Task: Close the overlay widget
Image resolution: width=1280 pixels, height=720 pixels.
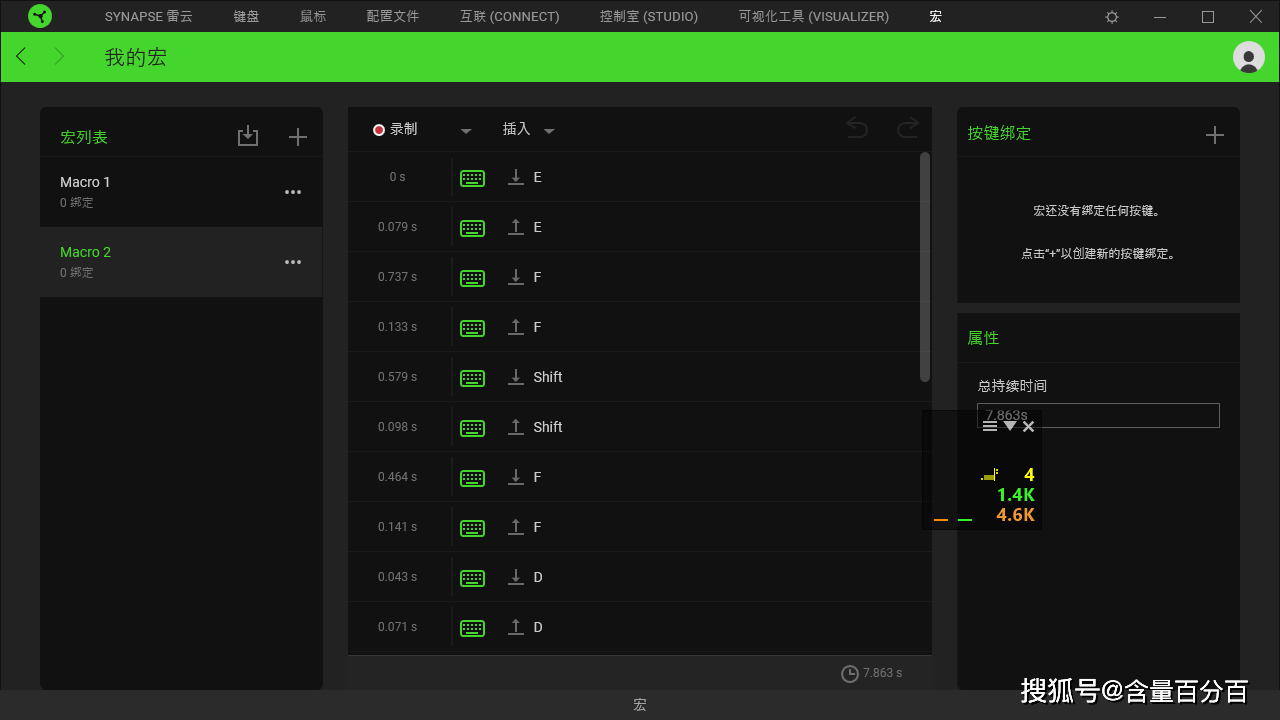Action: pyautogui.click(x=1029, y=426)
